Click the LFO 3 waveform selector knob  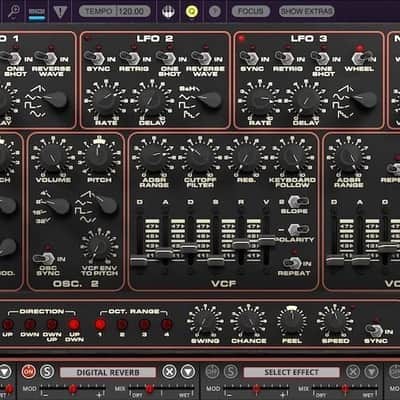coord(364,99)
